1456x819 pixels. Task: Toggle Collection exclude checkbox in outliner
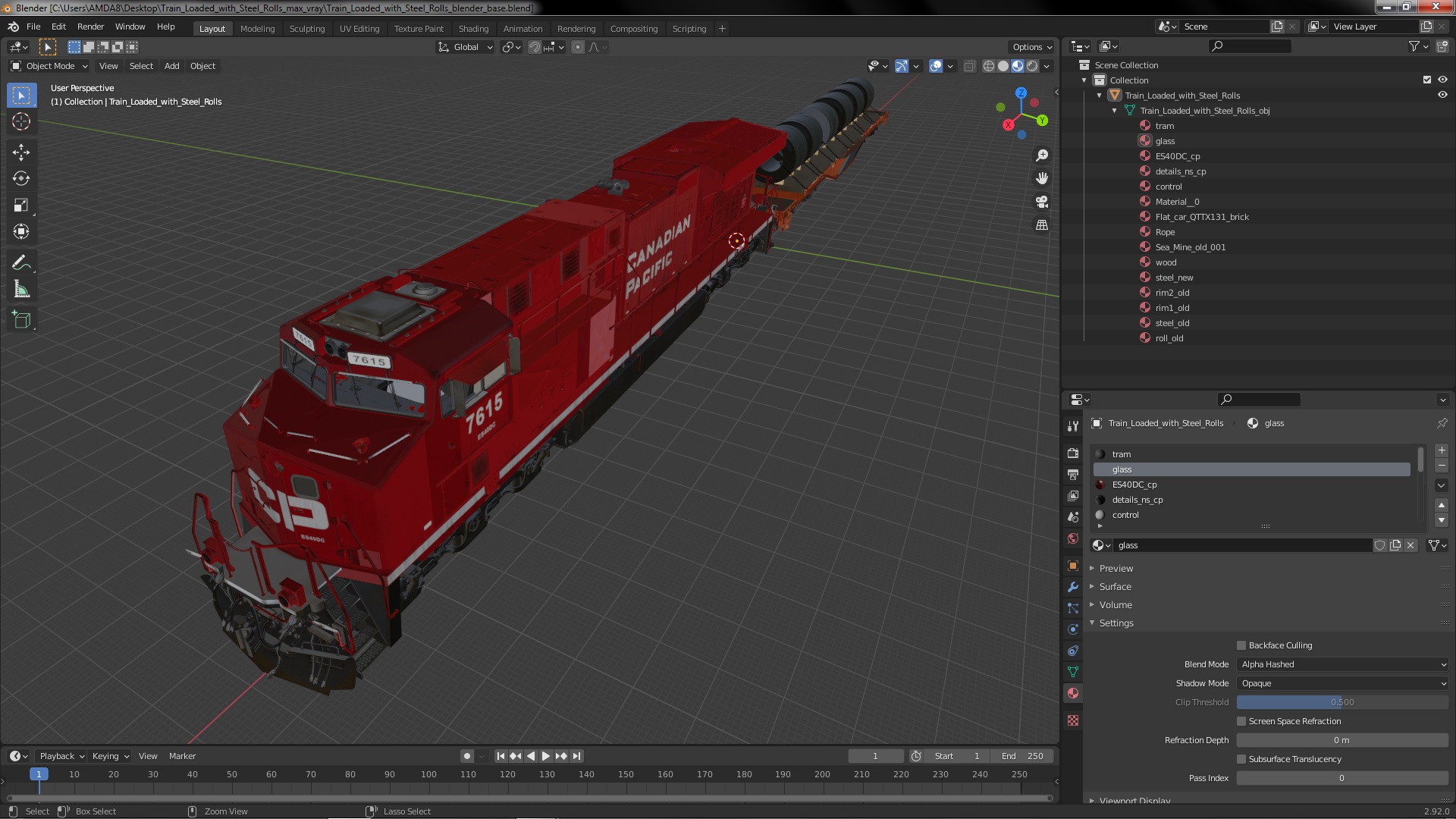pyautogui.click(x=1427, y=80)
